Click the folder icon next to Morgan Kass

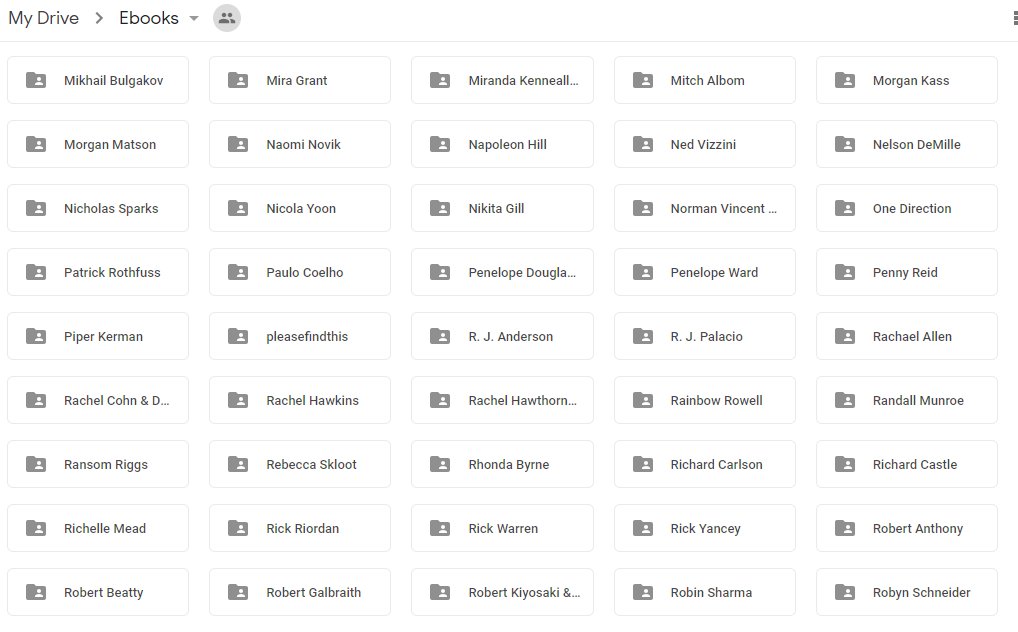(x=845, y=80)
